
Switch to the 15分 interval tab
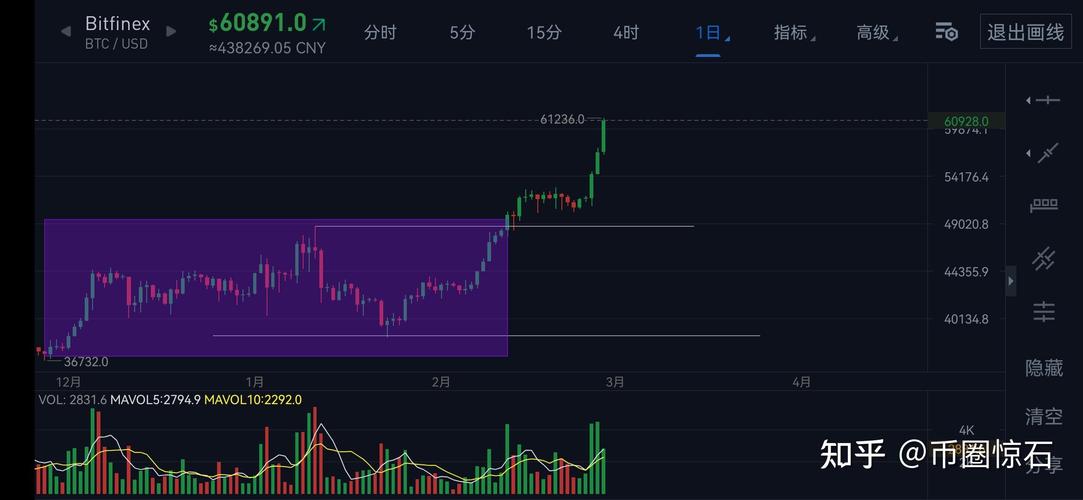pos(544,33)
